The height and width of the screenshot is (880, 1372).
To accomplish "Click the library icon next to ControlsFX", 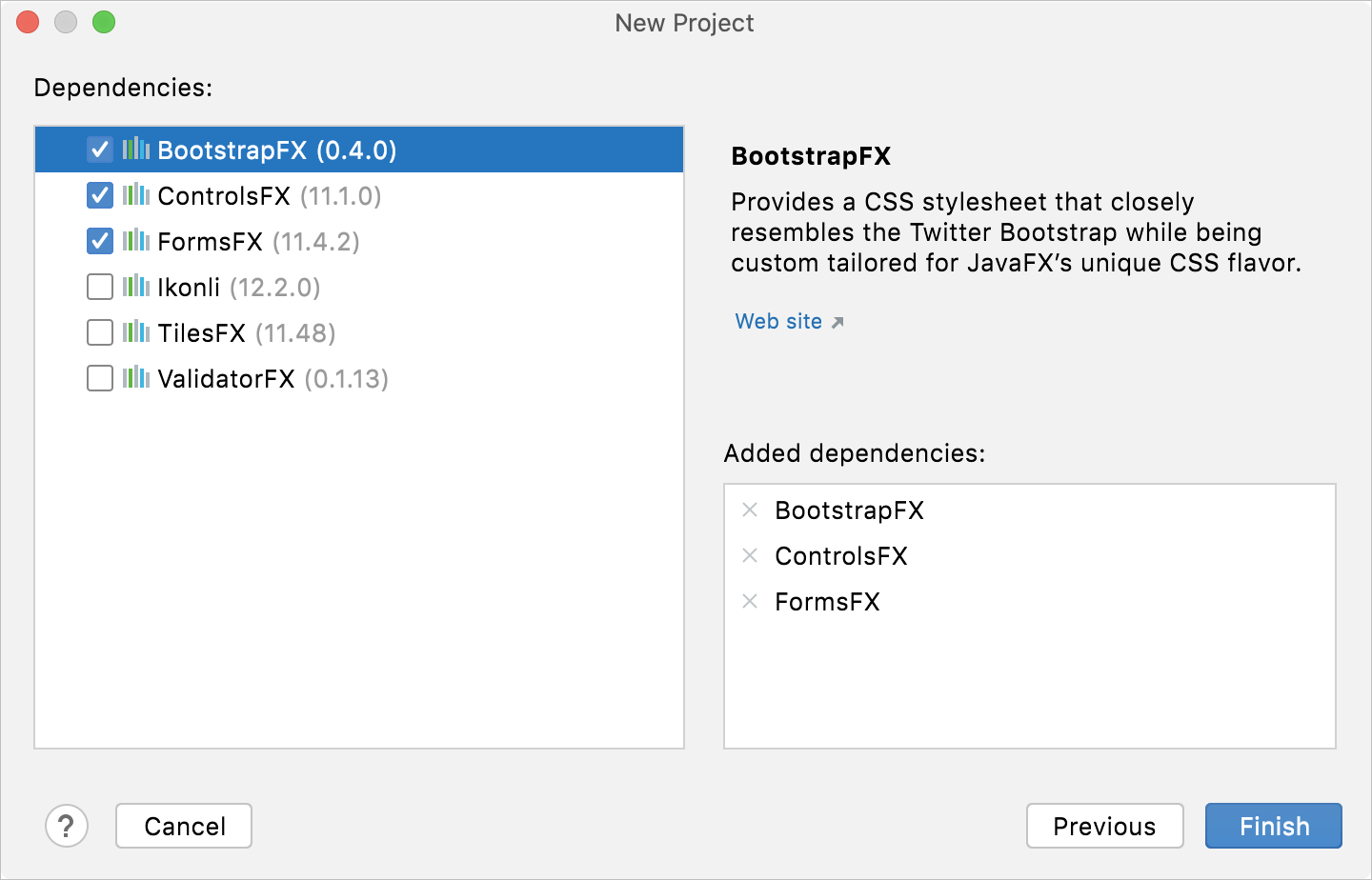I will [x=136, y=194].
